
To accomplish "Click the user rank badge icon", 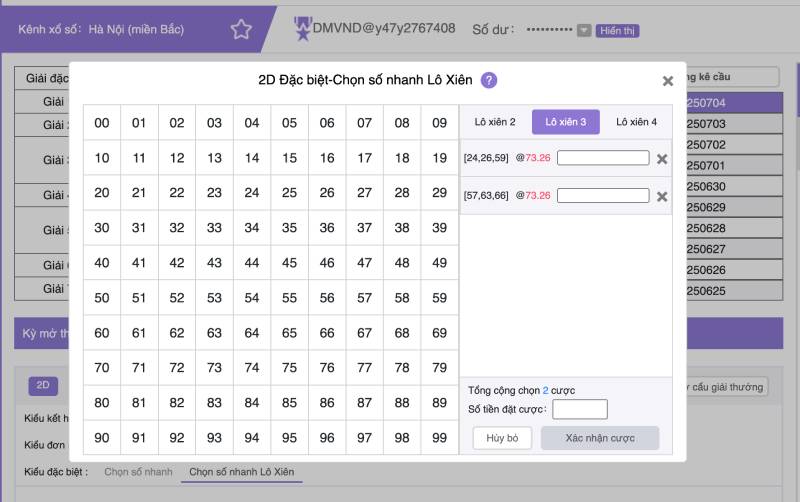I will tap(302, 30).
